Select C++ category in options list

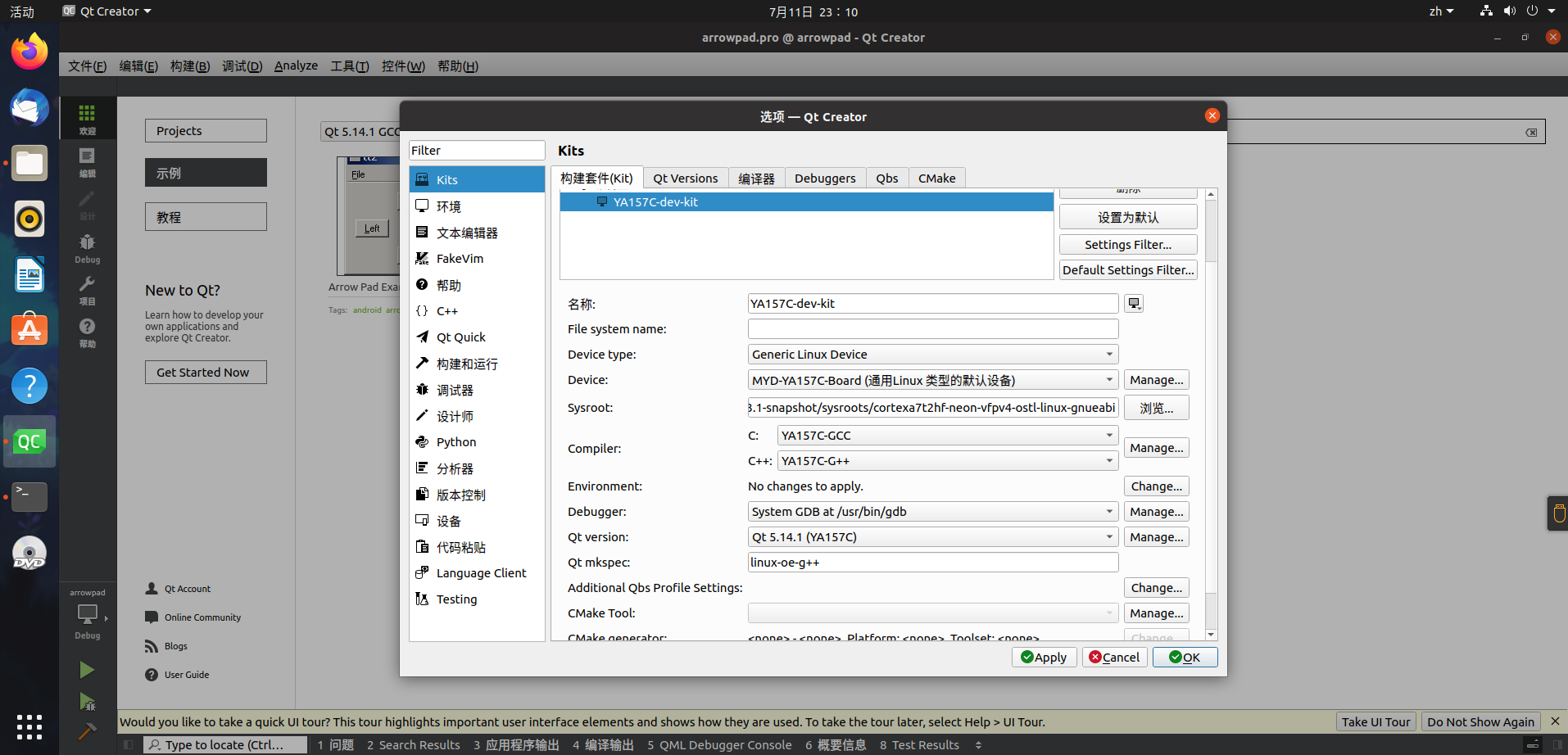point(477,311)
